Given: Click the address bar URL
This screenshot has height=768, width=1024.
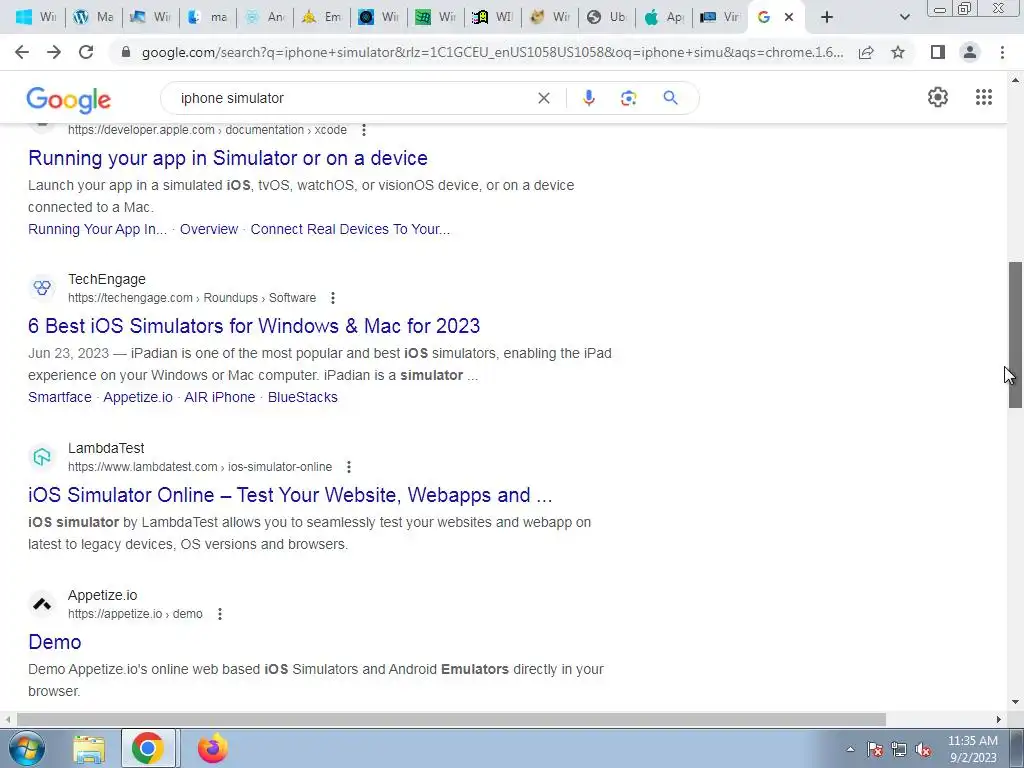Looking at the screenshot, I should click(x=492, y=52).
